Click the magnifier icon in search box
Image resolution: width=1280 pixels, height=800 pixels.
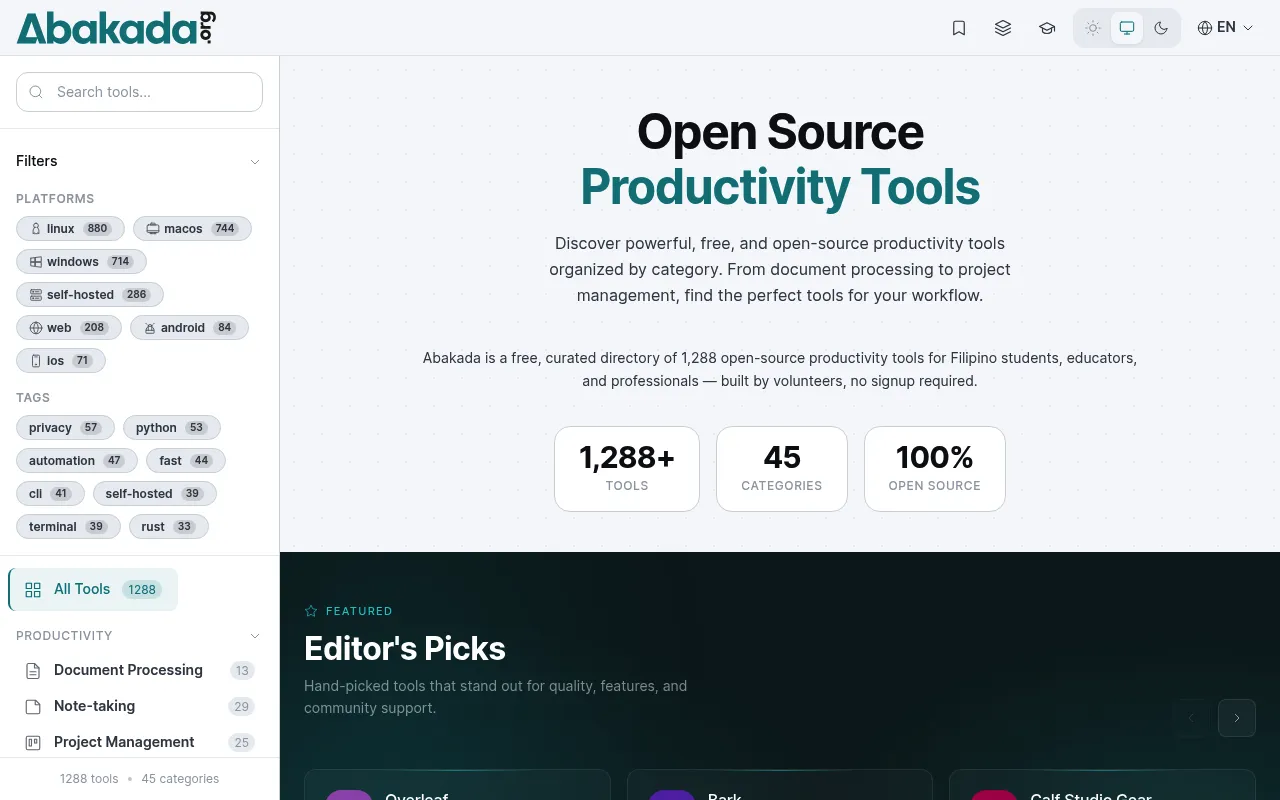[x=37, y=92]
